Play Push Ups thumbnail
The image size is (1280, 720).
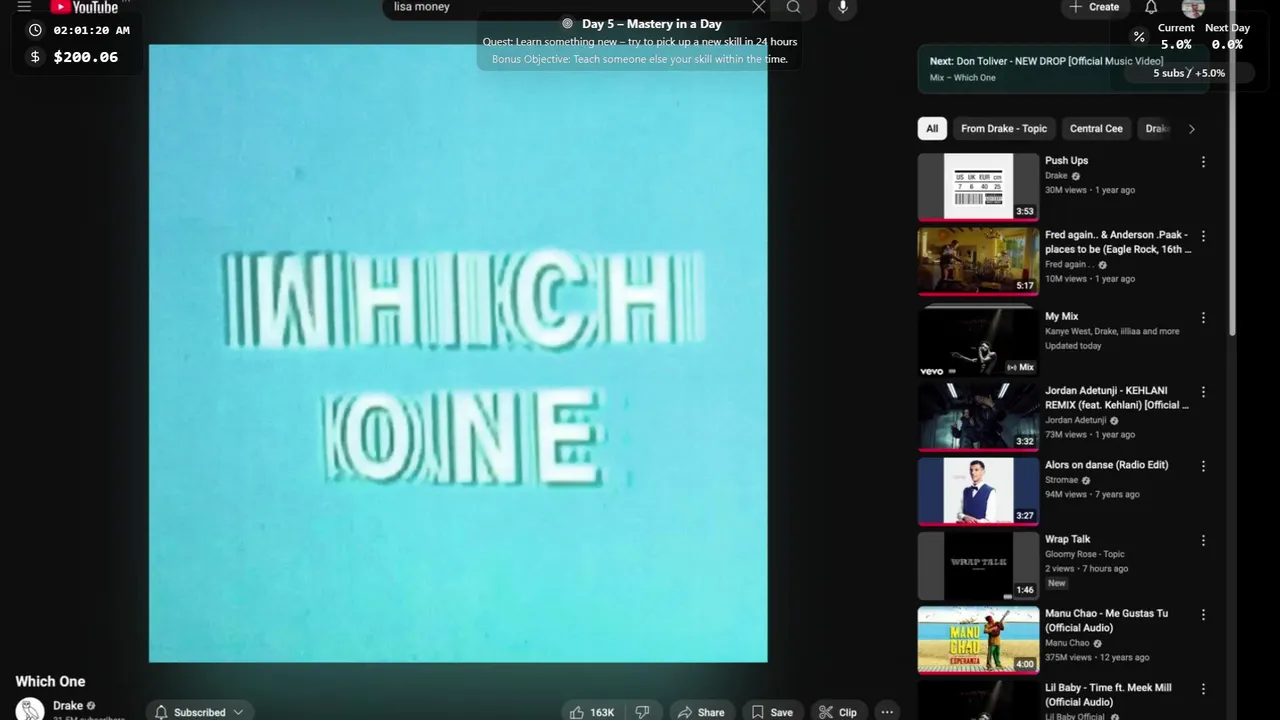click(978, 187)
